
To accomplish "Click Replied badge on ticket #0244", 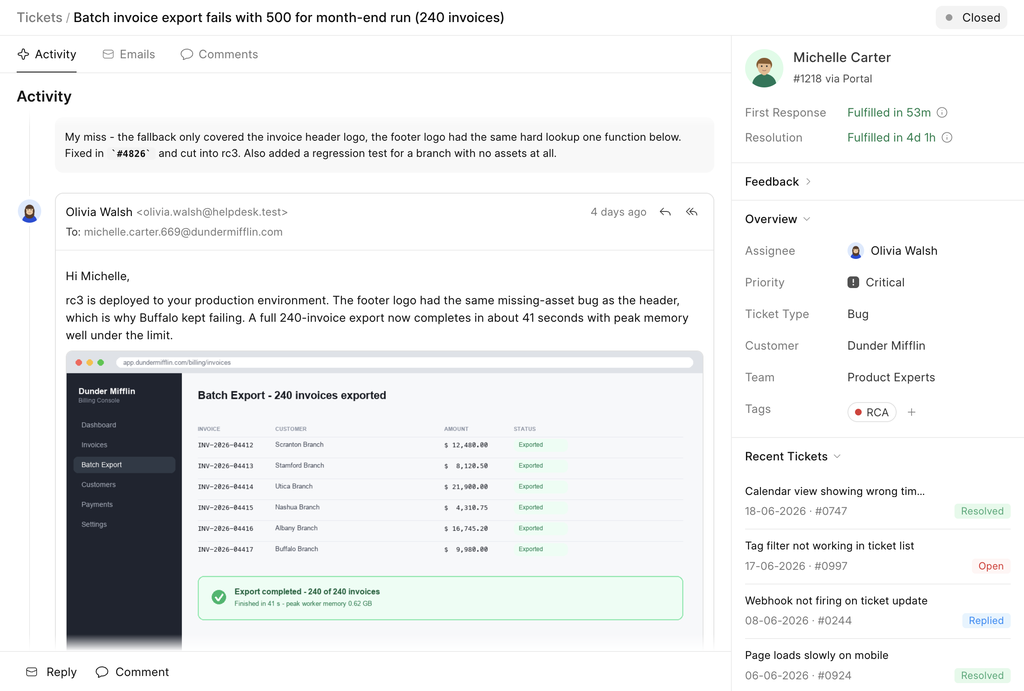I will pyautogui.click(x=985, y=620).
